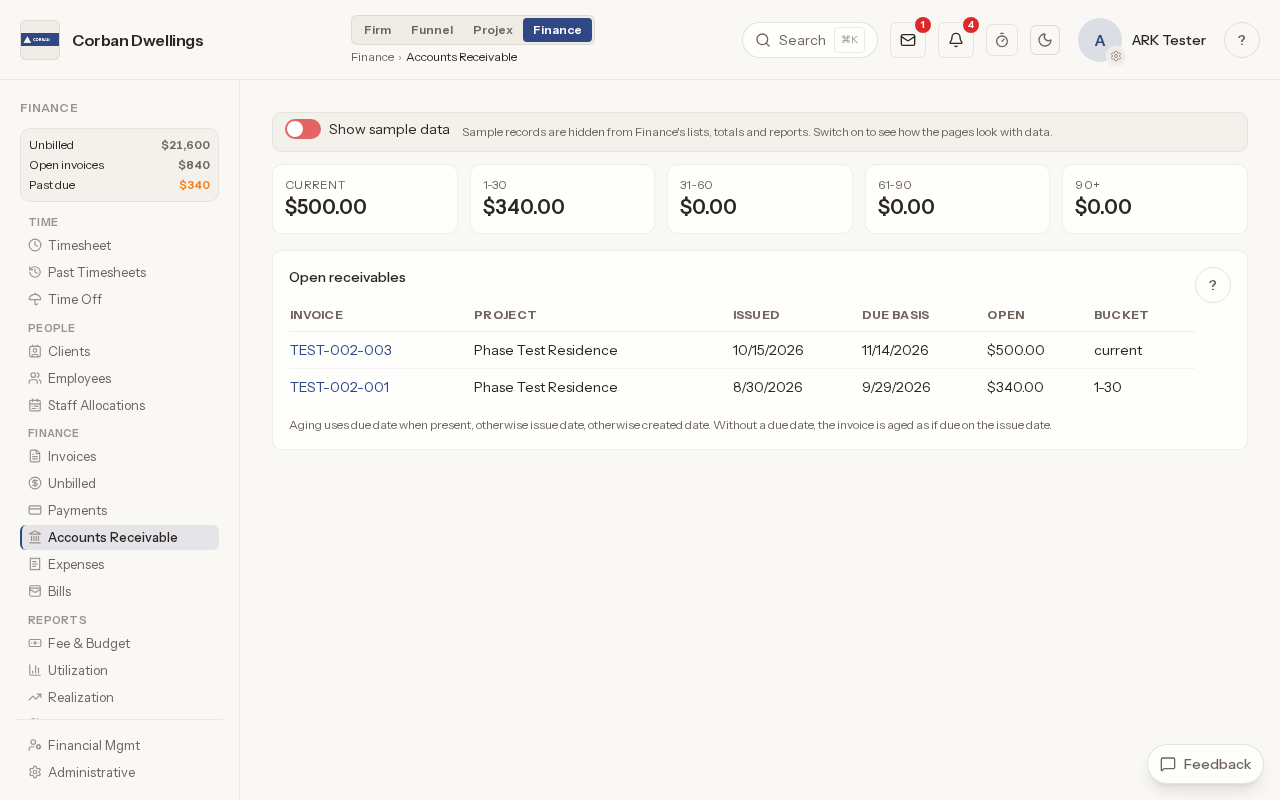The width and height of the screenshot is (1280, 800).
Task: Open the Expenses page
Action: [x=119, y=564]
